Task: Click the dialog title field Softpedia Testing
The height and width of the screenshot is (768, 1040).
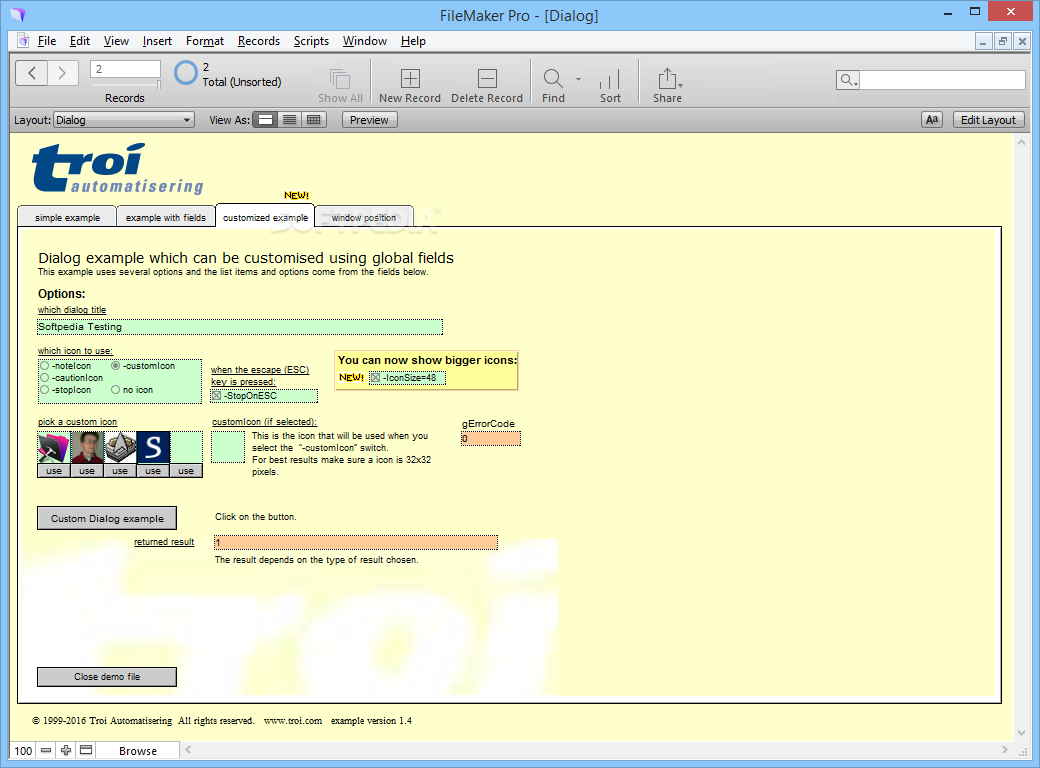Action: [x=240, y=327]
